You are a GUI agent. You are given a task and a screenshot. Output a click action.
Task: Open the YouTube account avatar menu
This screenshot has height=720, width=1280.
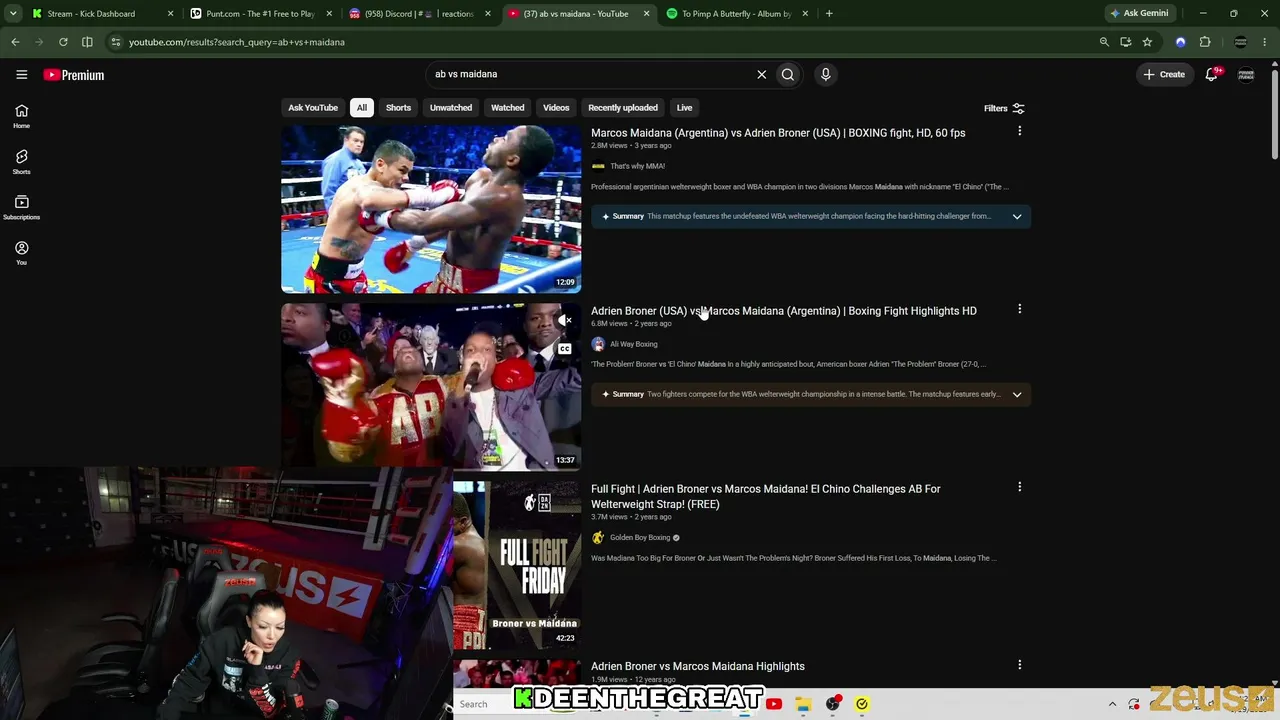pos(1246,74)
